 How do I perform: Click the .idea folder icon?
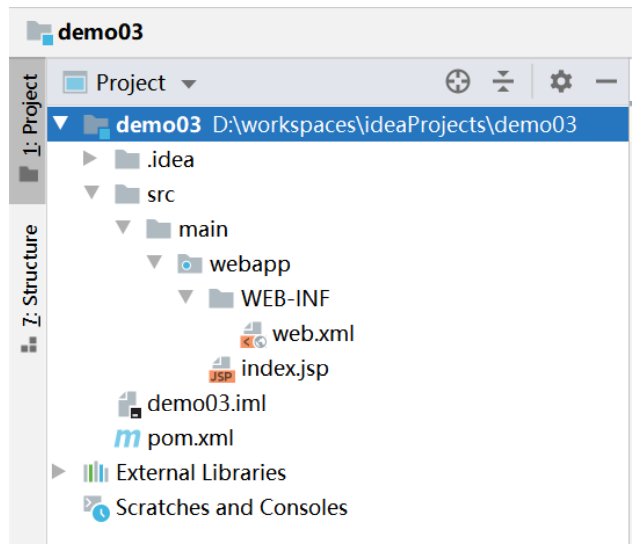[127, 159]
